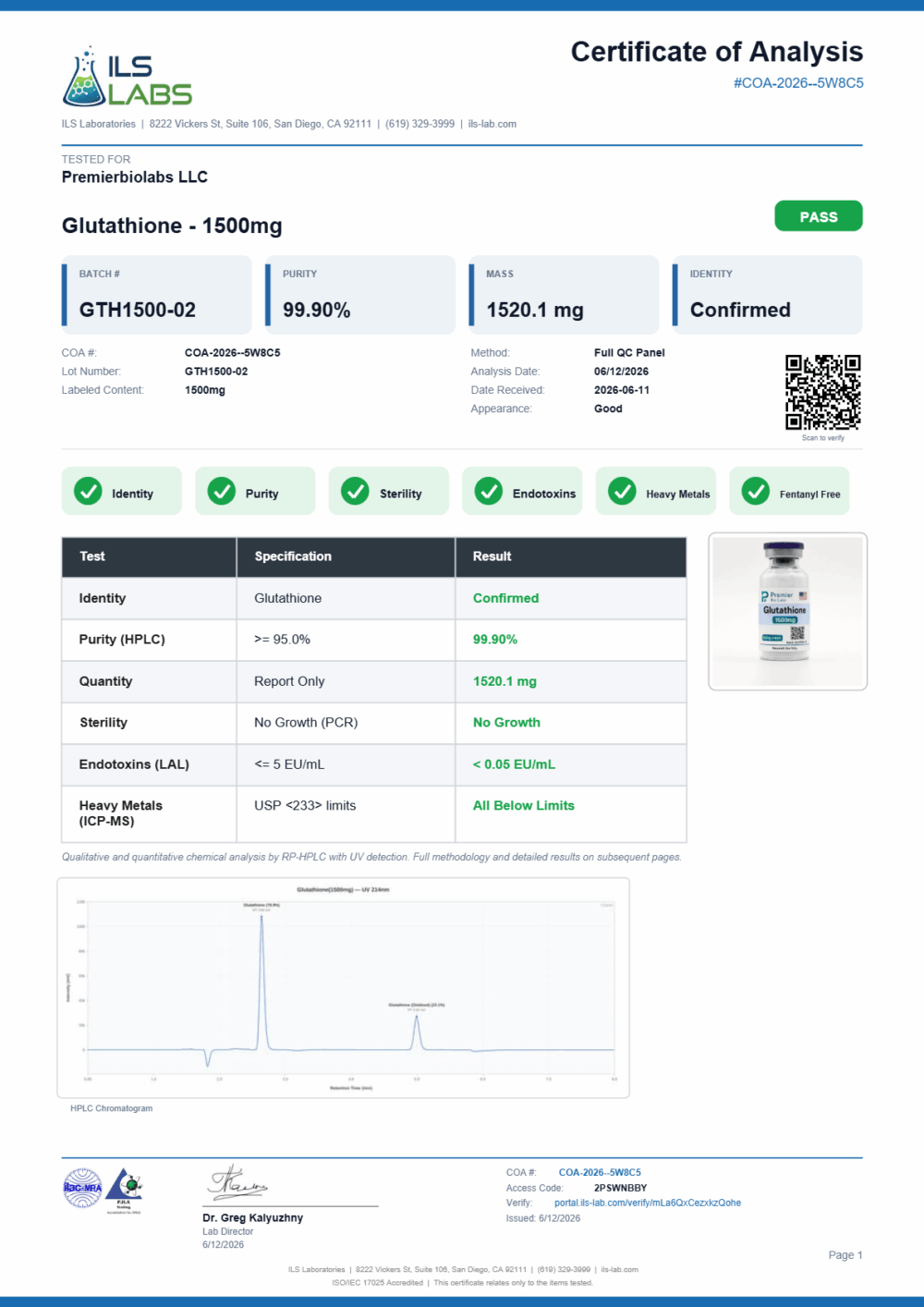This screenshot has height=1307, width=924.
Task: Click the 'Premierbiolabs LLC' client name
Action: click(x=135, y=177)
